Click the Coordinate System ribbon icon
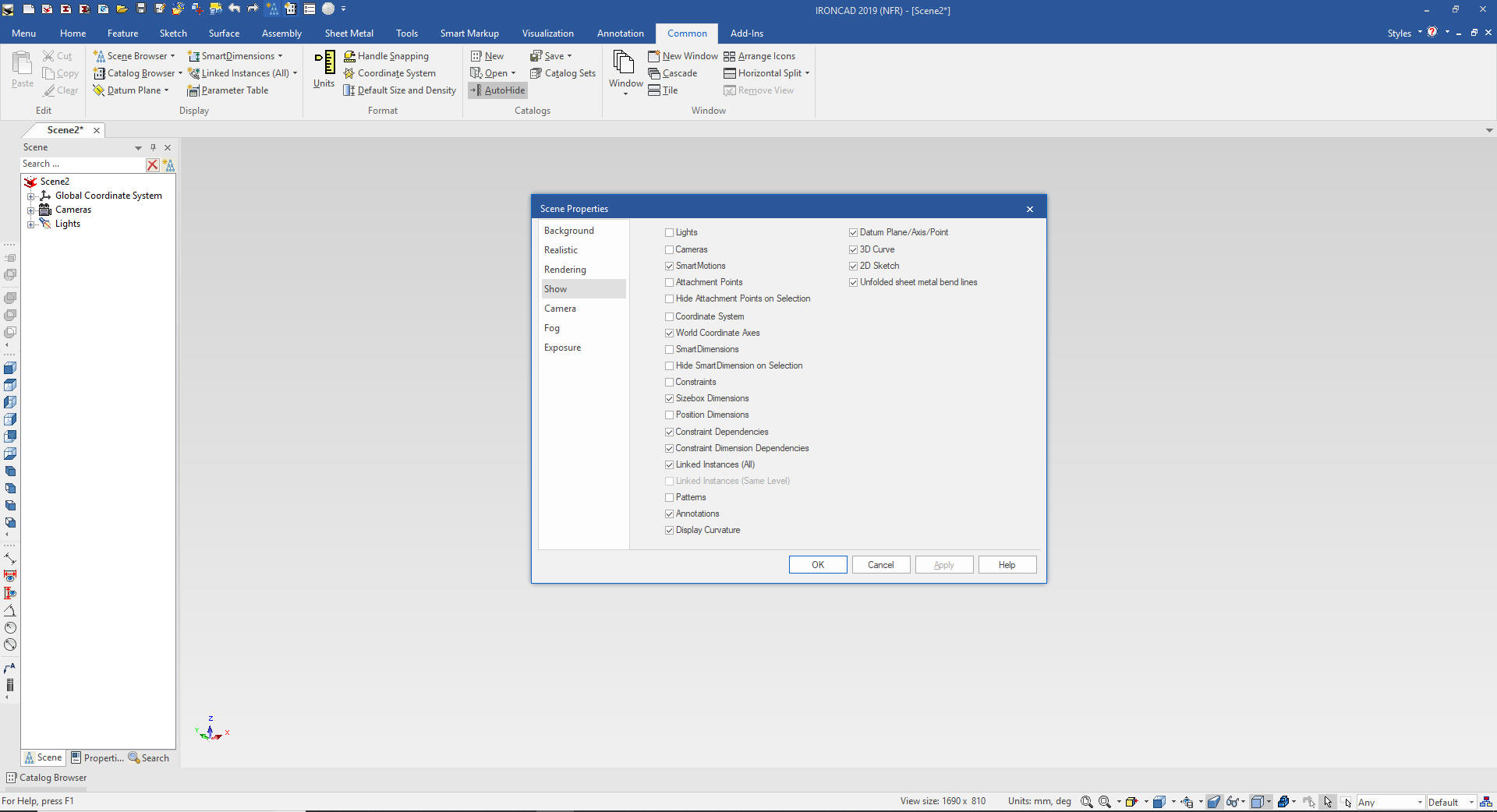1497x812 pixels. pos(350,73)
